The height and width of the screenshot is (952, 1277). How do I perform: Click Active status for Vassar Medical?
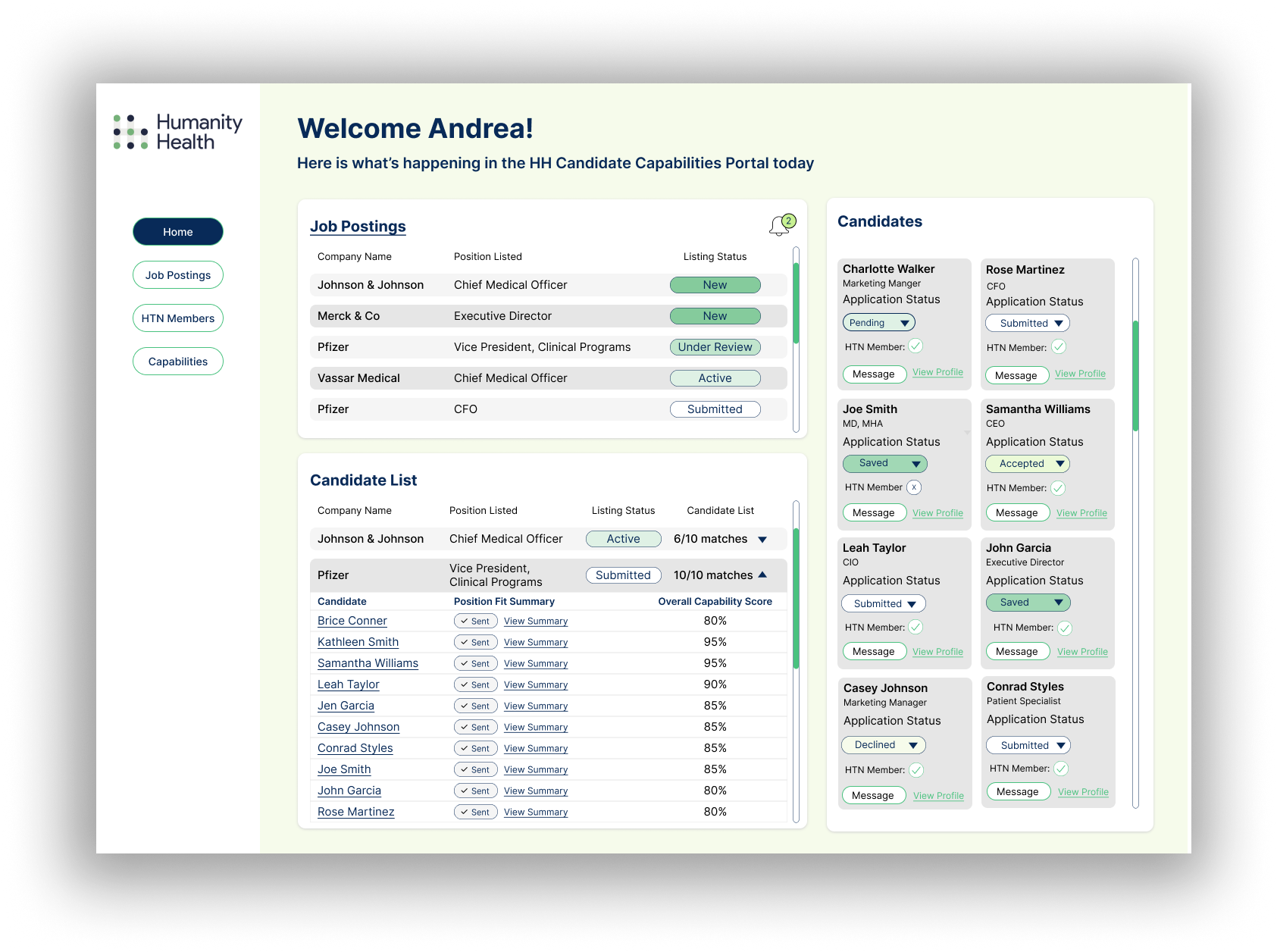point(715,378)
